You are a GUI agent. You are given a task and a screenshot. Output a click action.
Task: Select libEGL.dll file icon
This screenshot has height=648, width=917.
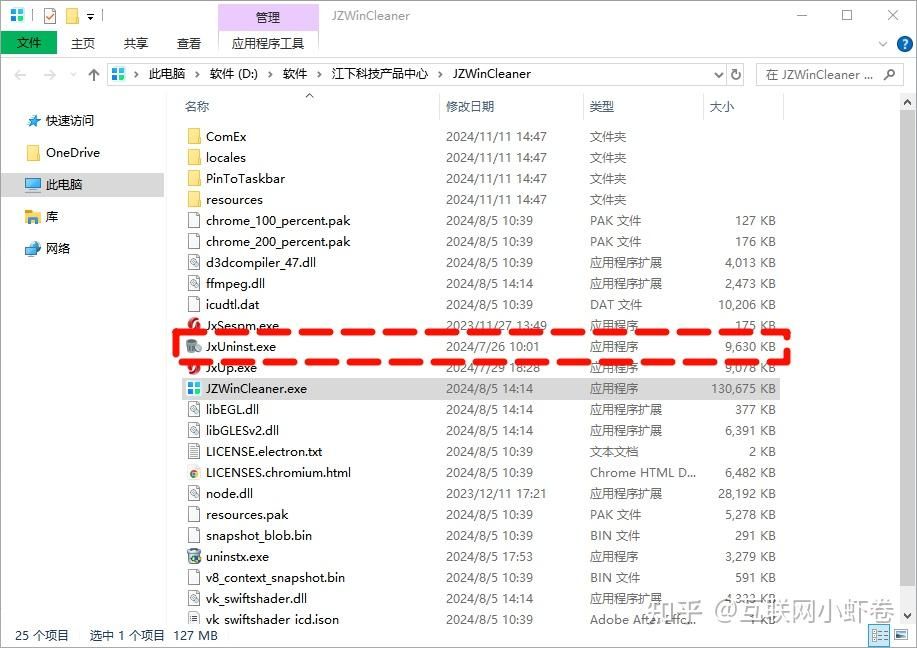tap(194, 409)
